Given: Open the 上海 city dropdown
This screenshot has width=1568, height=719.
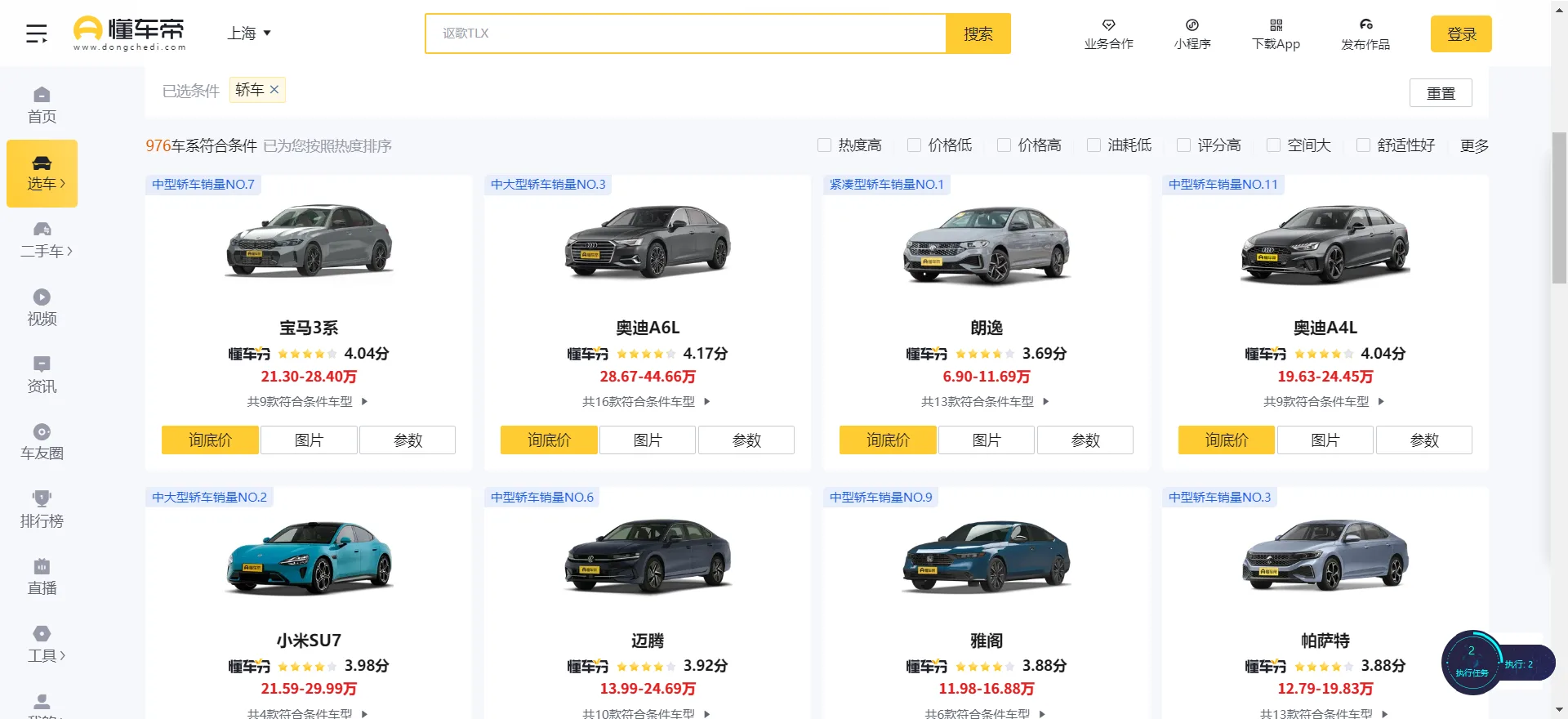Looking at the screenshot, I should pos(249,33).
